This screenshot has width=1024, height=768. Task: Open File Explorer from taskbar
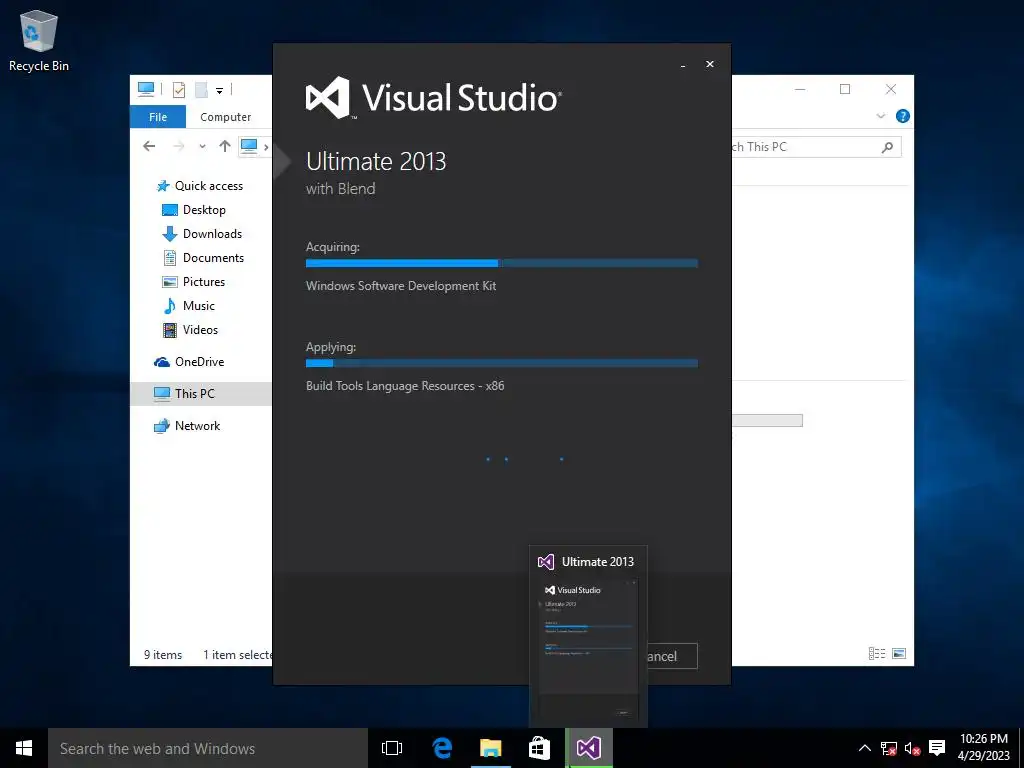pos(490,748)
